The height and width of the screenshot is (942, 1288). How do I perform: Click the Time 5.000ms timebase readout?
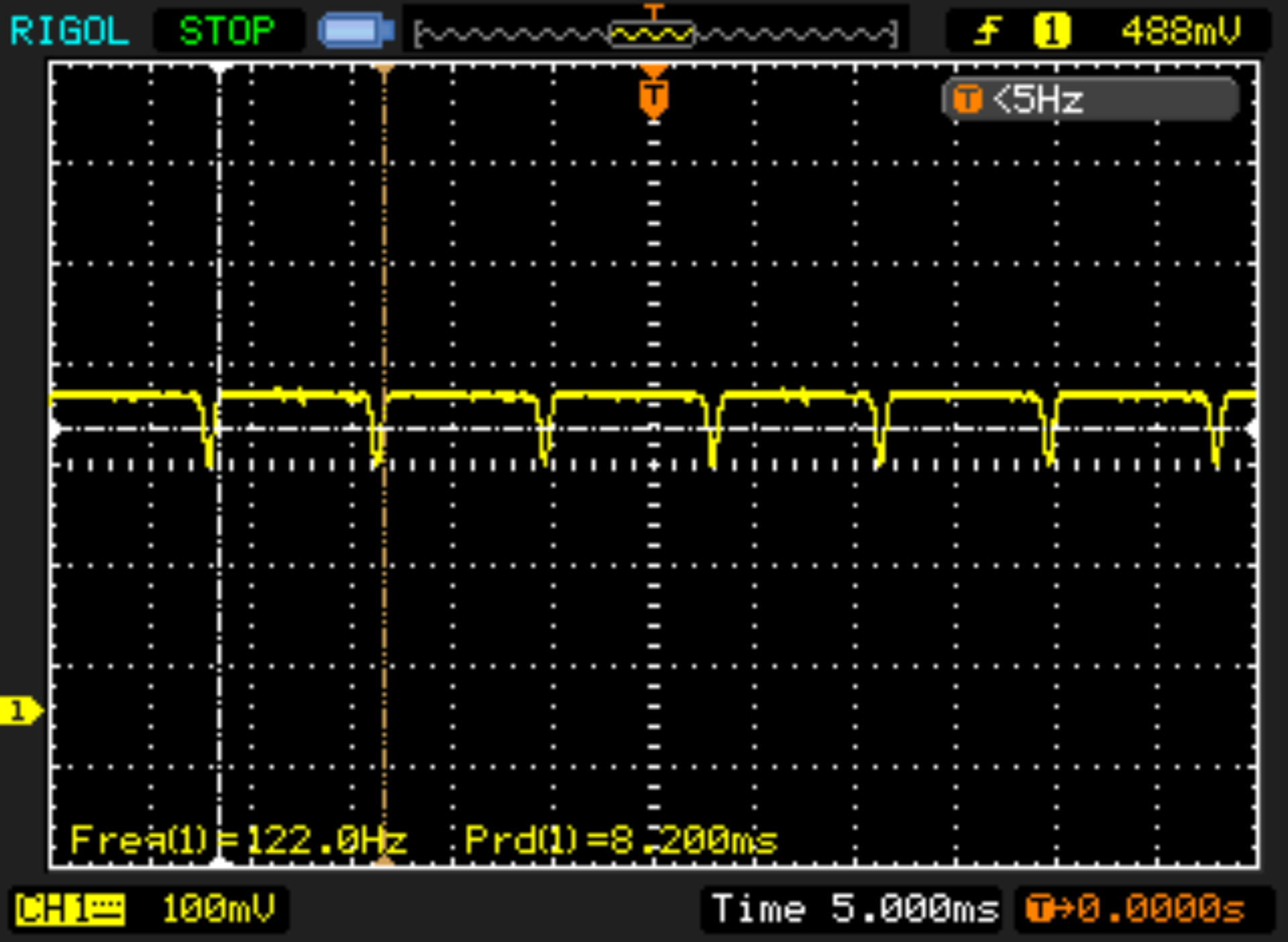coord(854,910)
